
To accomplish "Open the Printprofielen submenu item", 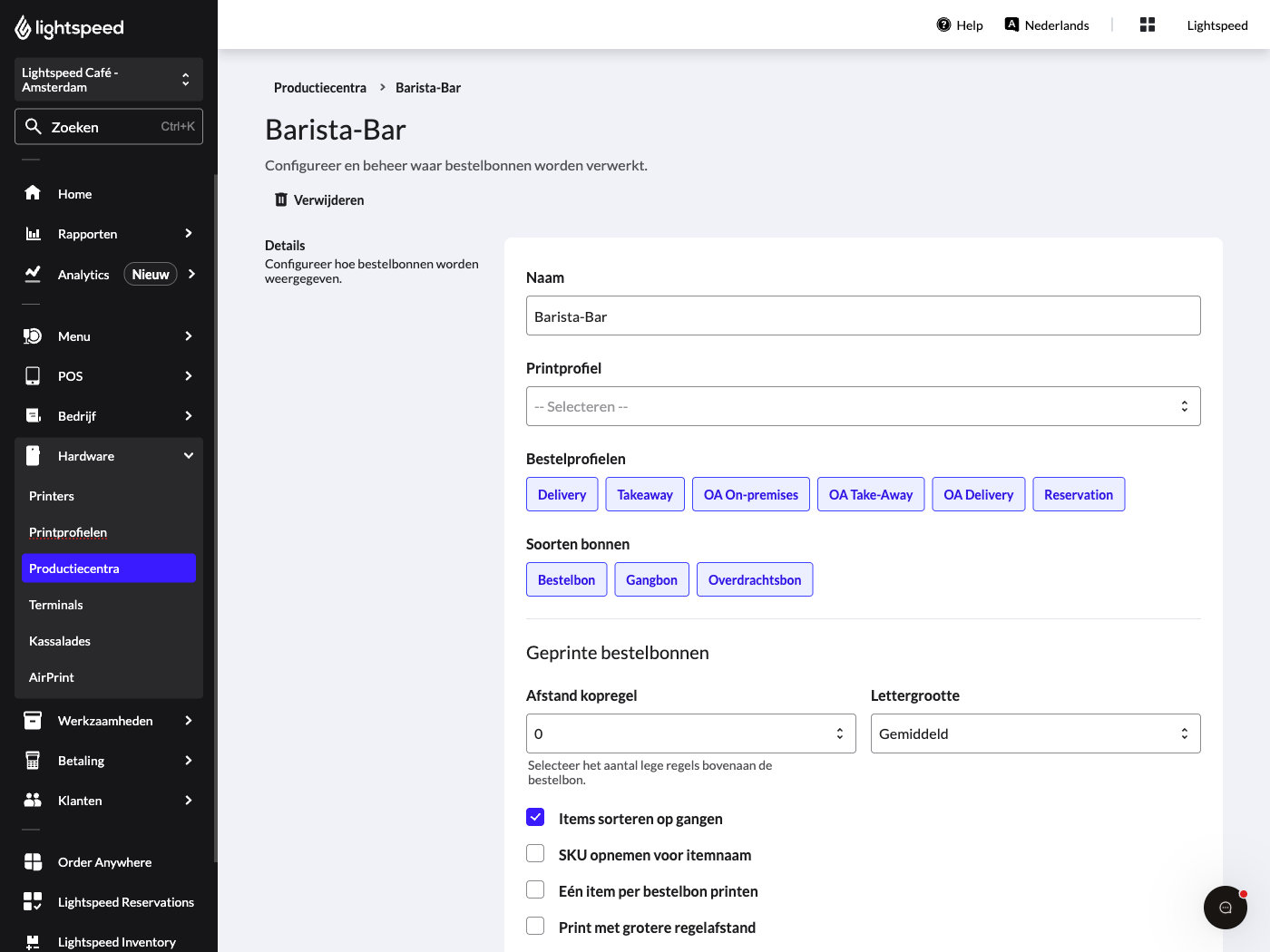I will pyautogui.click(x=109, y=532).
